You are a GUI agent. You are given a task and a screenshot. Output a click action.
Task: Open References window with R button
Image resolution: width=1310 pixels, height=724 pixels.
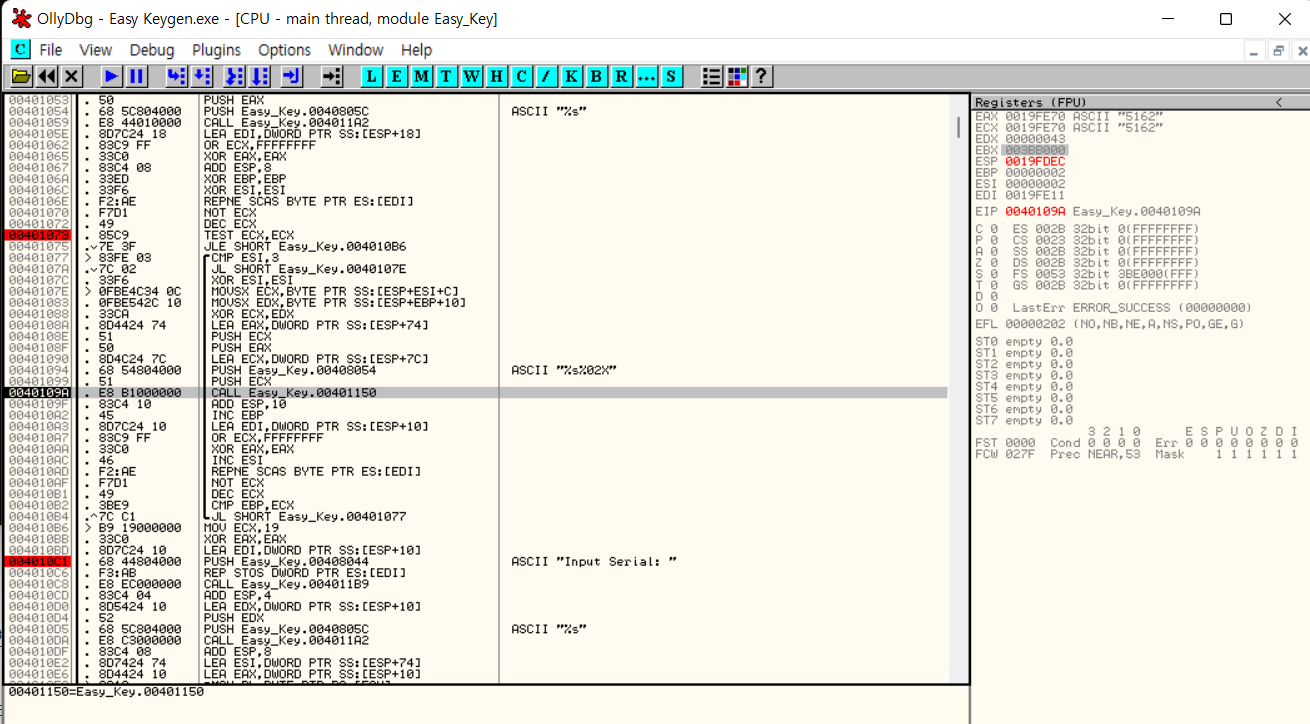click(x=622, y=76)
